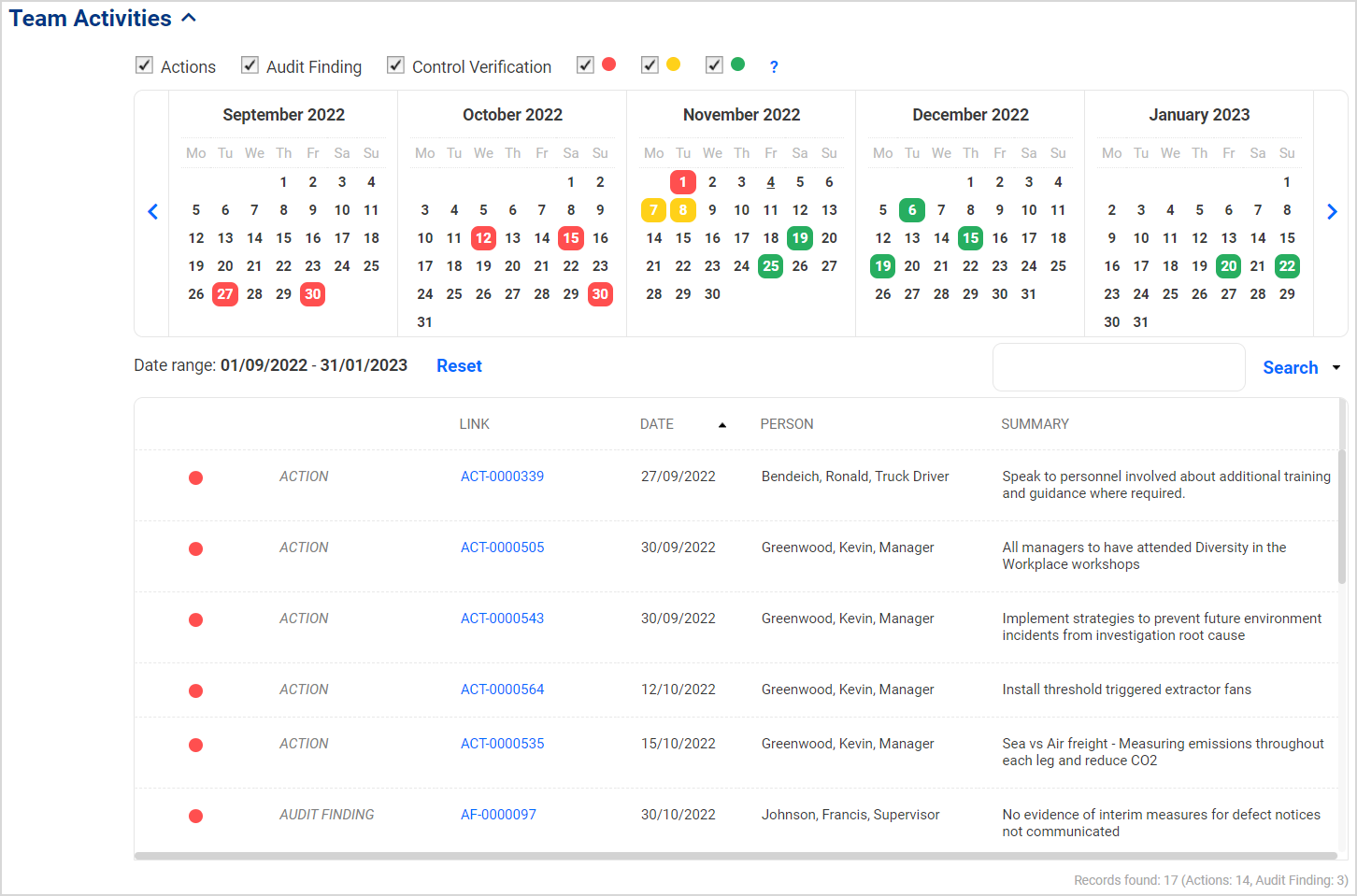This screenshot has height=896, width=1357.
Task: Click the Search button
Action: (1290, 367)
